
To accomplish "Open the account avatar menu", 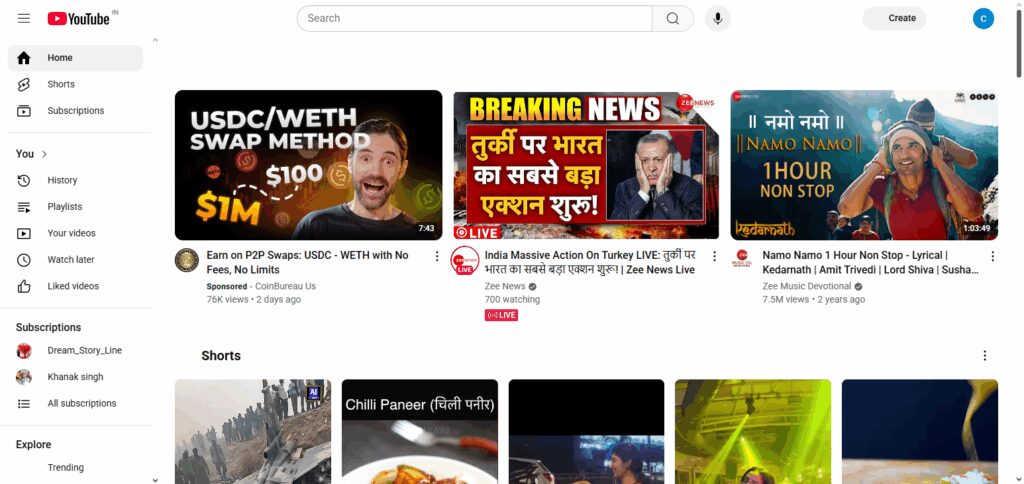I will pos(983,18).
